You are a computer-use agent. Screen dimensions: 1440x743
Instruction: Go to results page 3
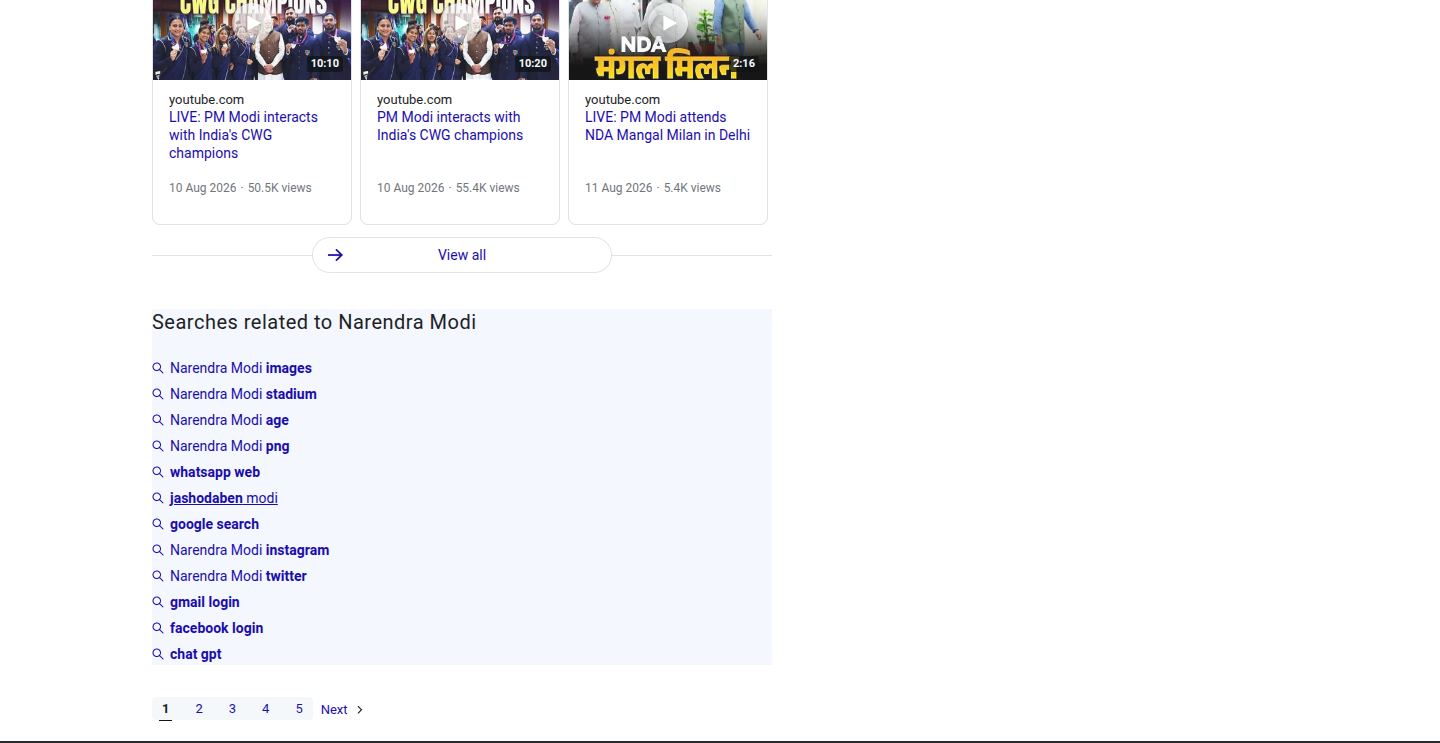(232, 709)
